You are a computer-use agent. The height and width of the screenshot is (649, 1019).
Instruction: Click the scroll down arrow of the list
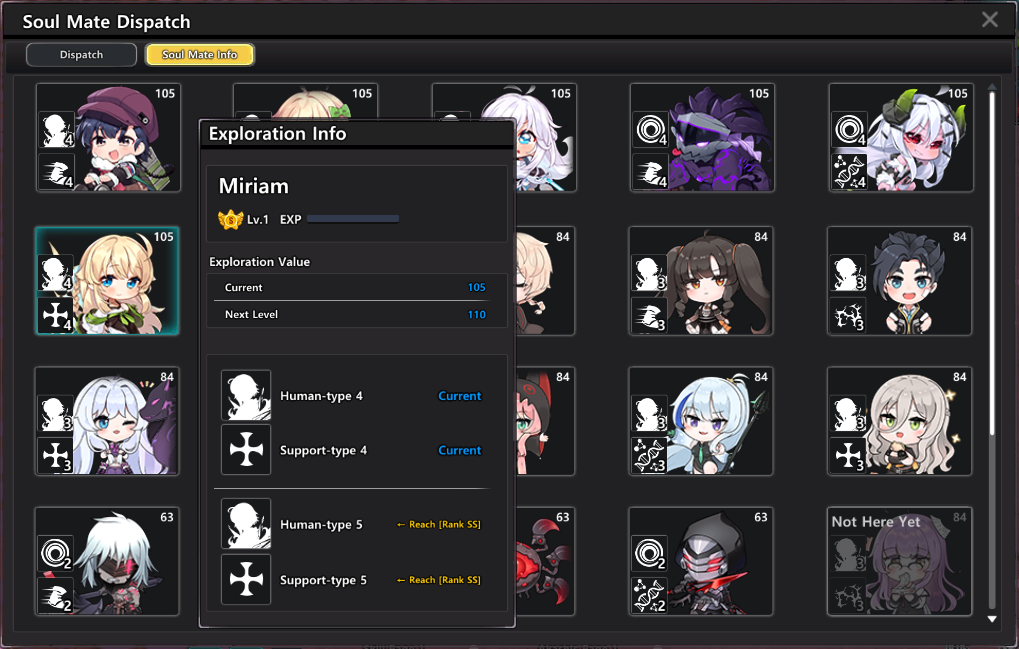[x=992, y=619]
